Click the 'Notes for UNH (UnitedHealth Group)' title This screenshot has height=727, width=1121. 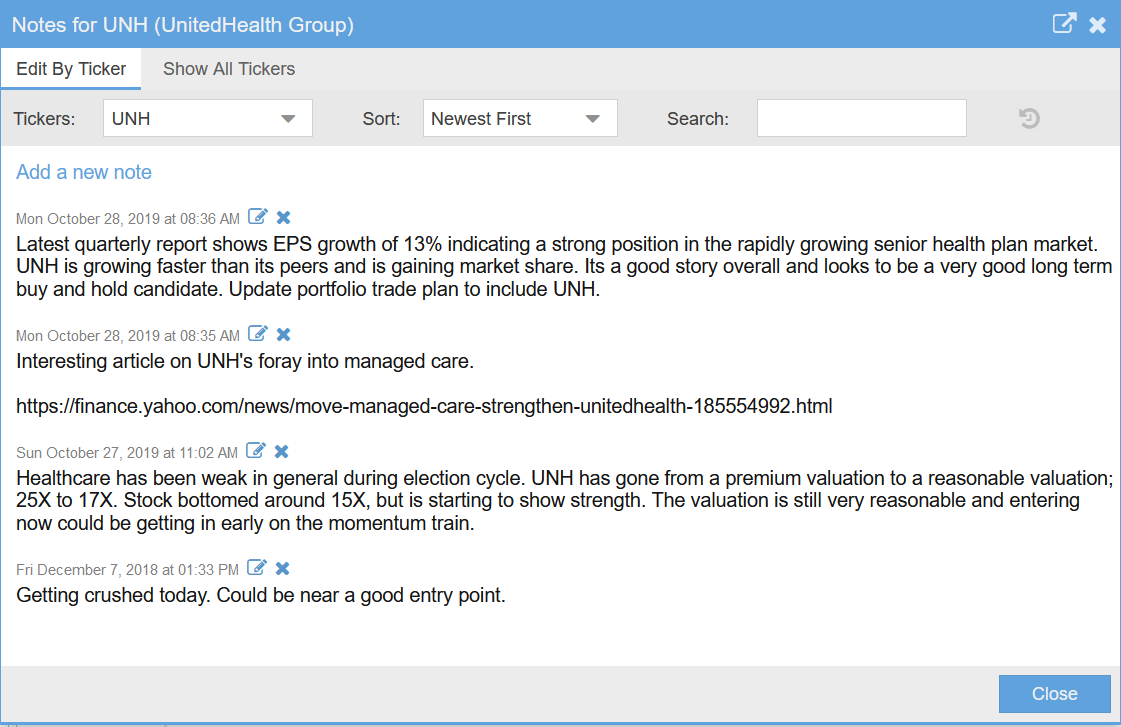(183, 25)
